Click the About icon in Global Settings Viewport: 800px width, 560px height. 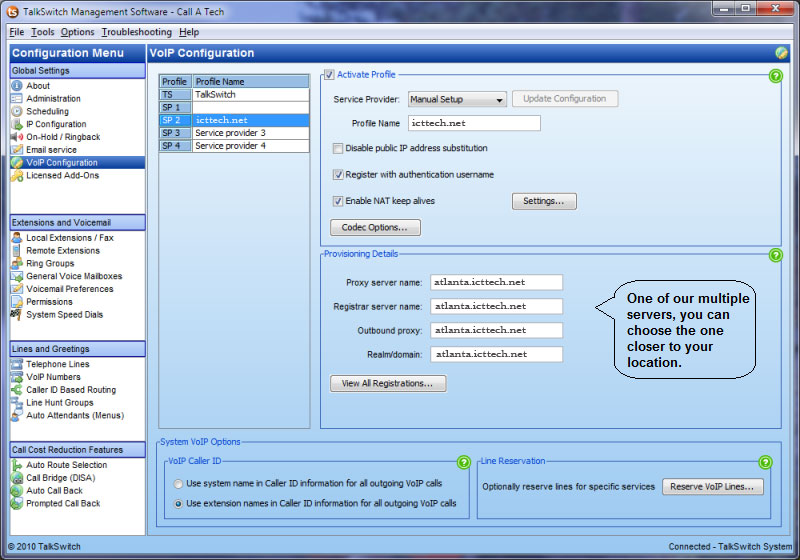[x=17, y=86]
